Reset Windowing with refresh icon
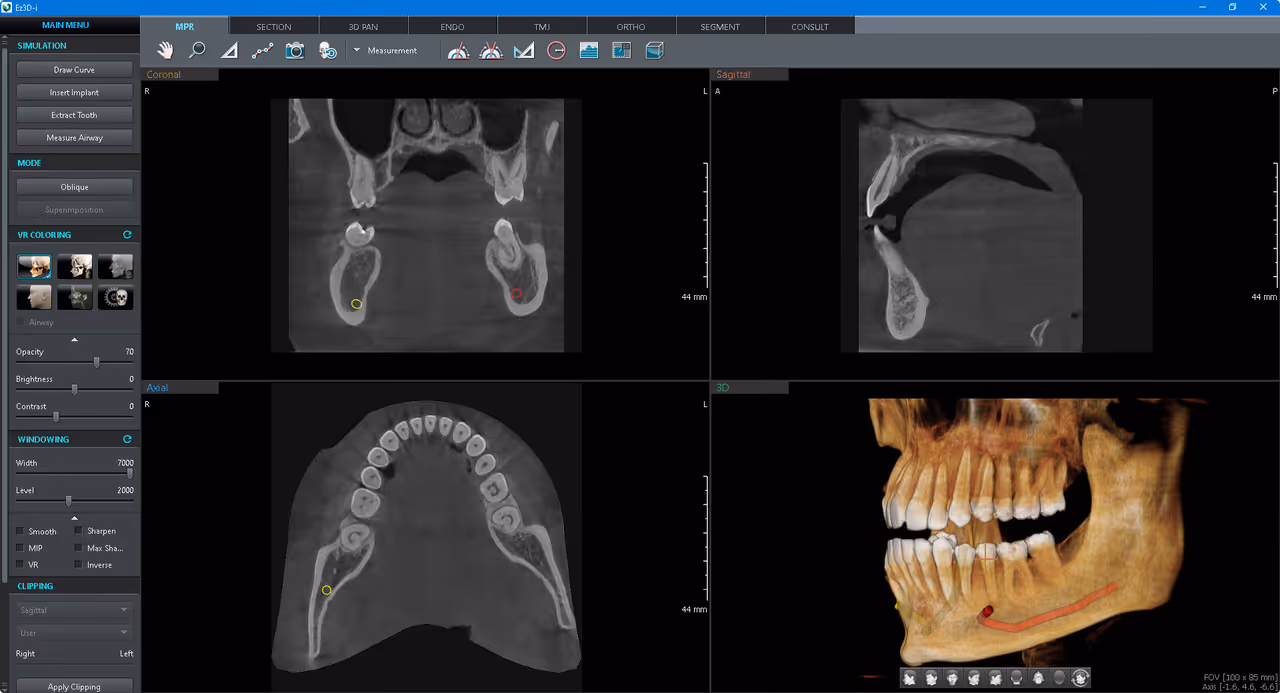 pos(127,439)
